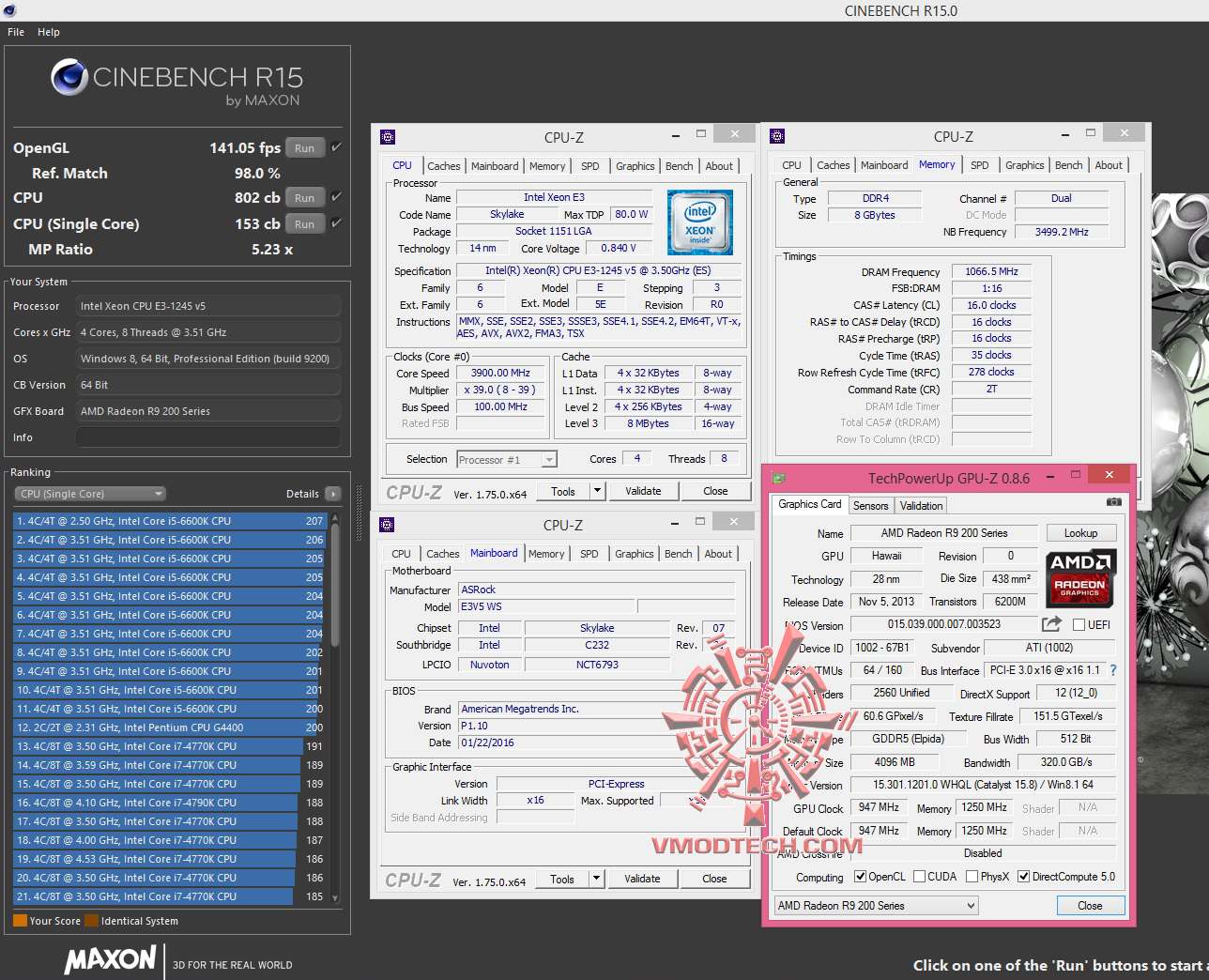
Task: Toggle the OpenGL test checkbox
Action: coord(336,147)
